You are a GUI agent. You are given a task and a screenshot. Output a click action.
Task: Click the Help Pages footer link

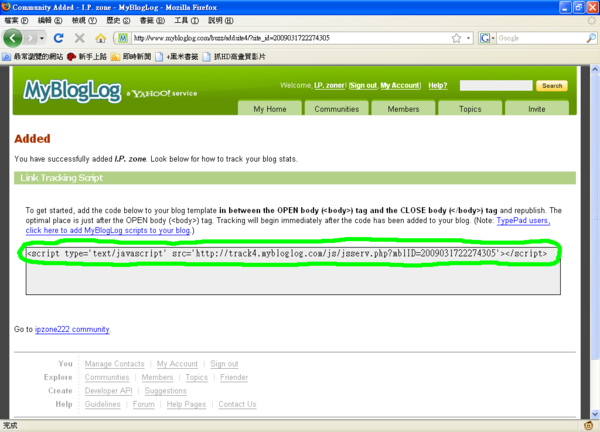(186, 404)
